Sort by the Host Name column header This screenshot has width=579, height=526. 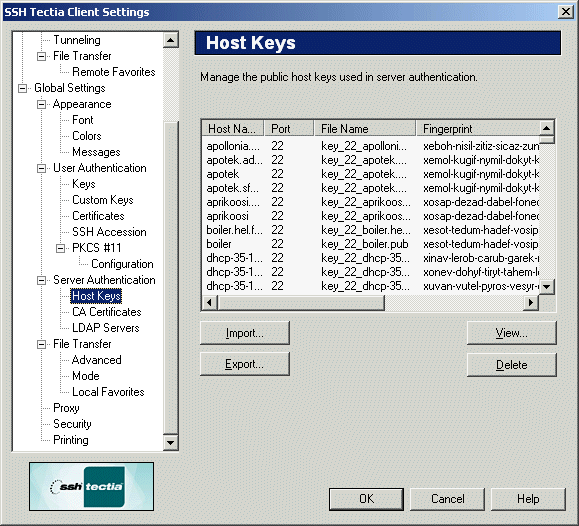(x=233, y=129)
